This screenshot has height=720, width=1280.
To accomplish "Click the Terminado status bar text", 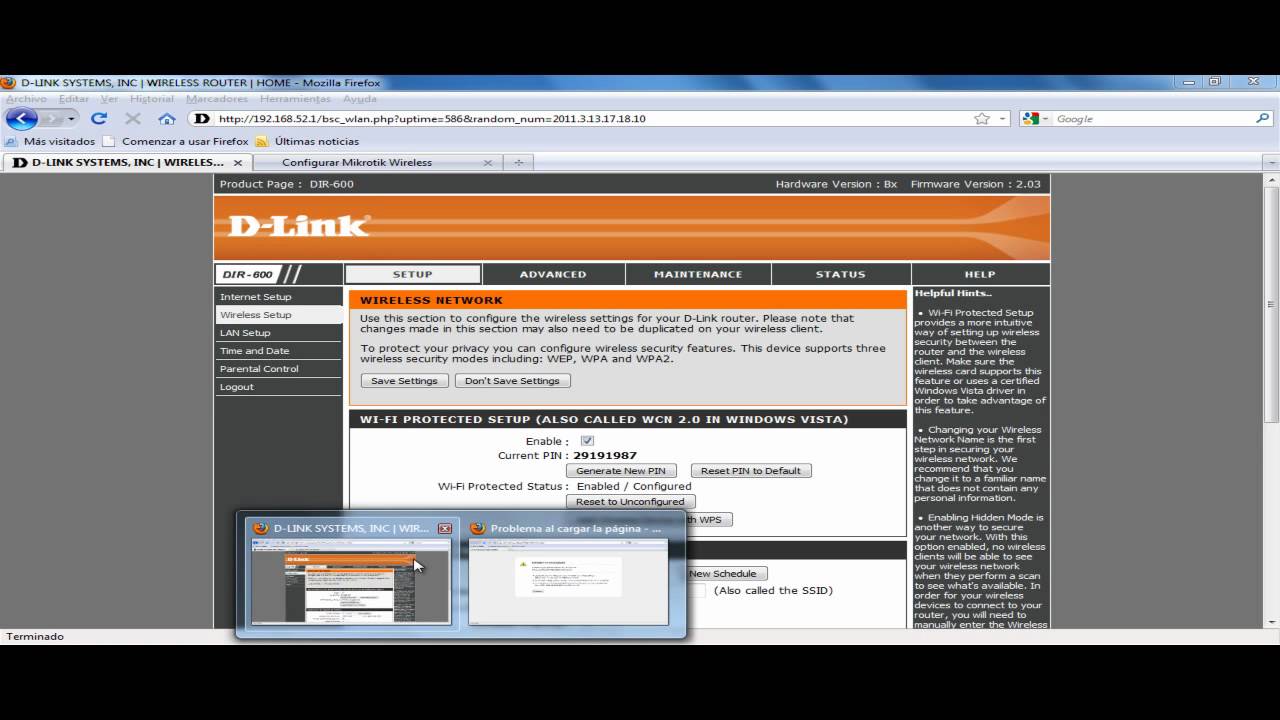I will (35, 636).
